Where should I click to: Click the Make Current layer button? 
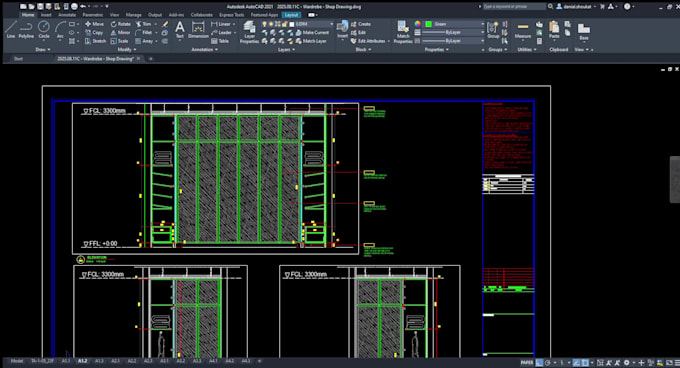[312, 33]
